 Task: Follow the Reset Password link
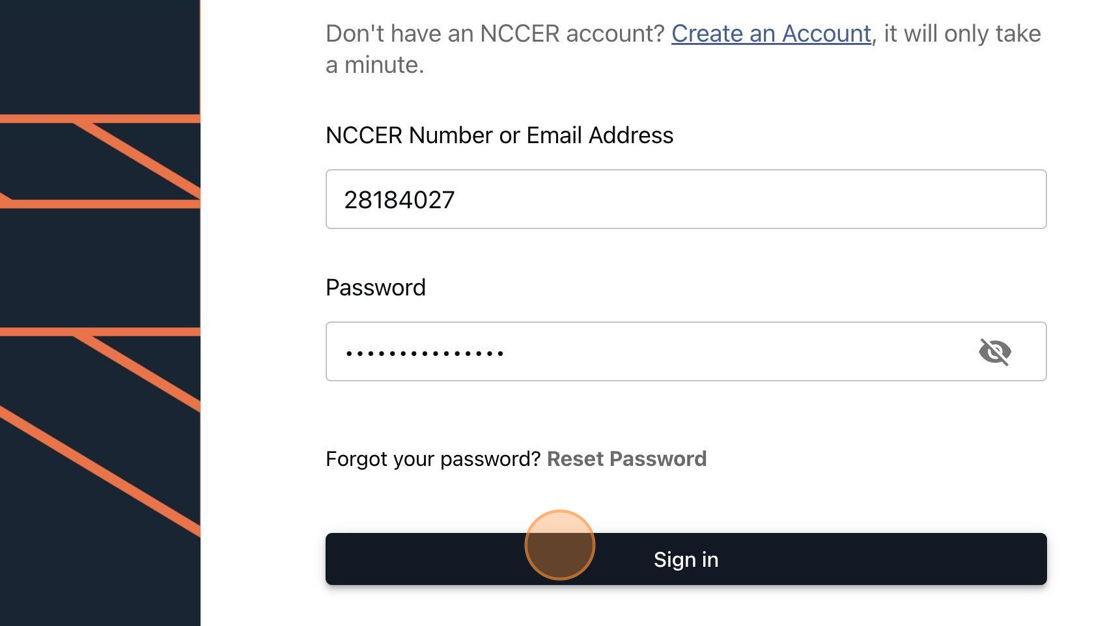pos(627,458)
